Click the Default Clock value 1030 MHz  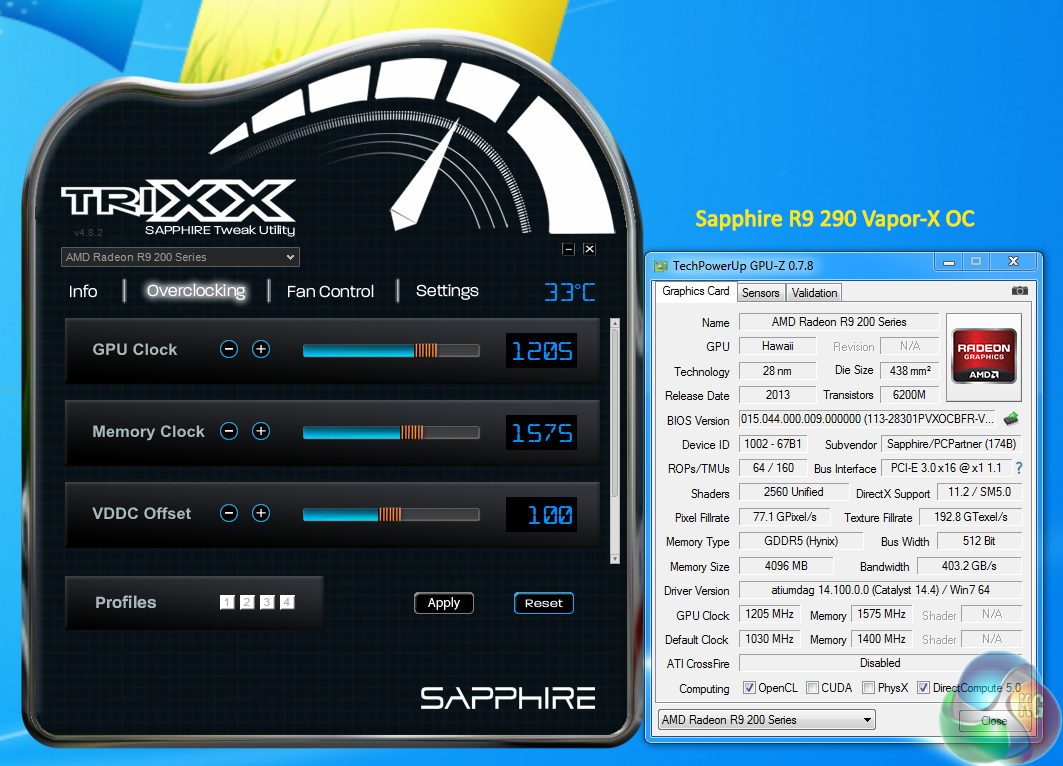(x=769, y=639)
